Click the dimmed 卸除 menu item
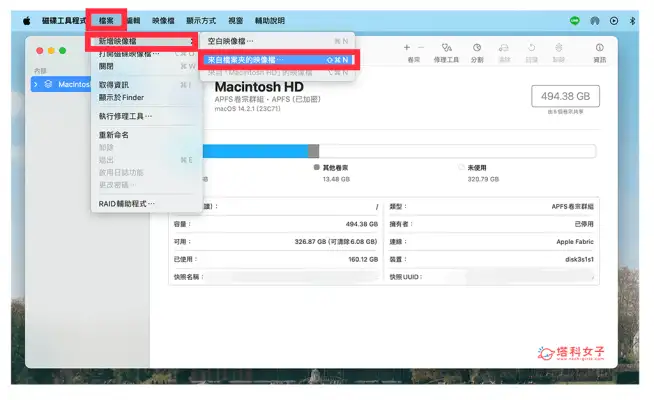 pos(145,148)
